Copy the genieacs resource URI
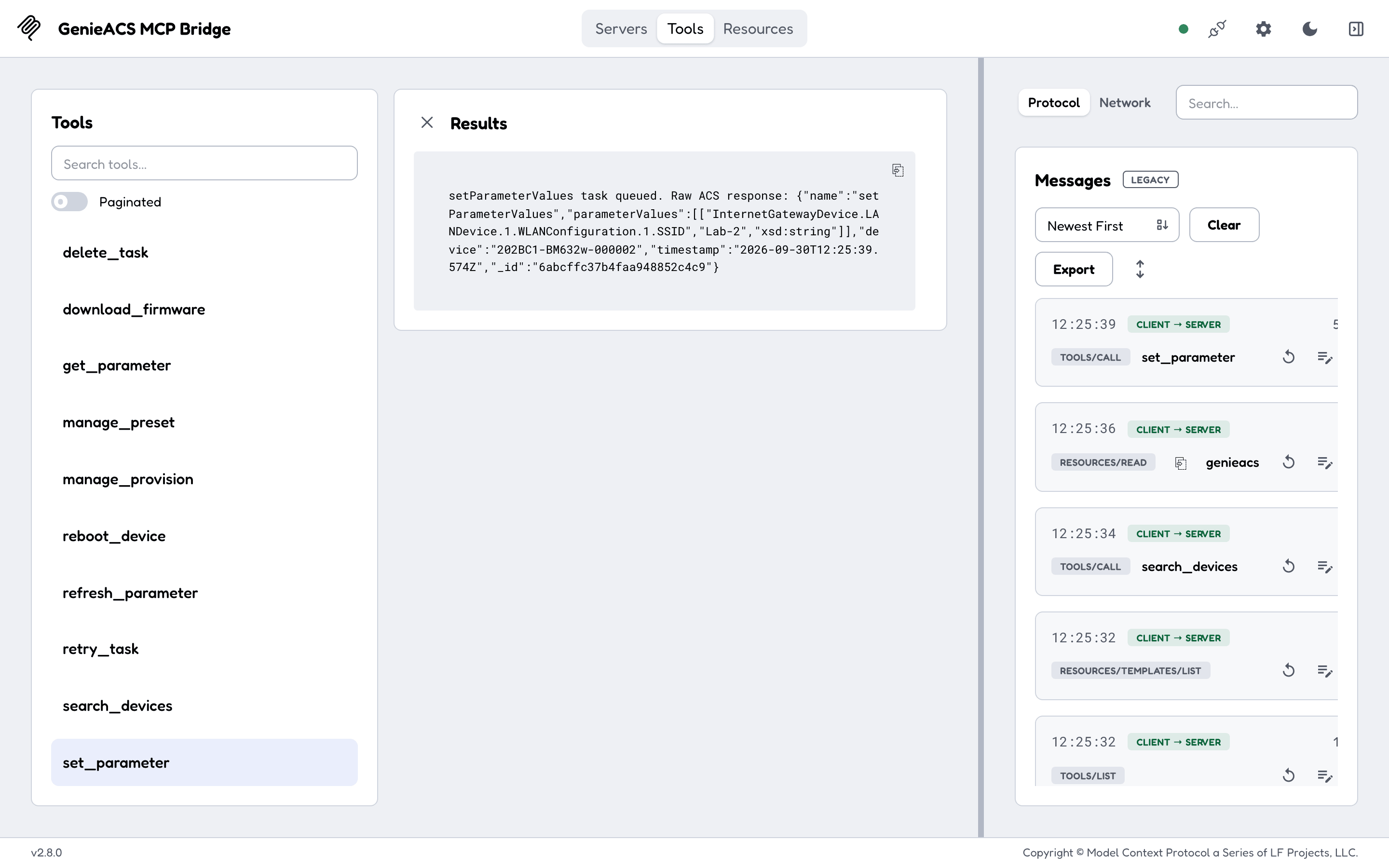The width and height of the screenshot is (1389, 868). coord(1181,463)
